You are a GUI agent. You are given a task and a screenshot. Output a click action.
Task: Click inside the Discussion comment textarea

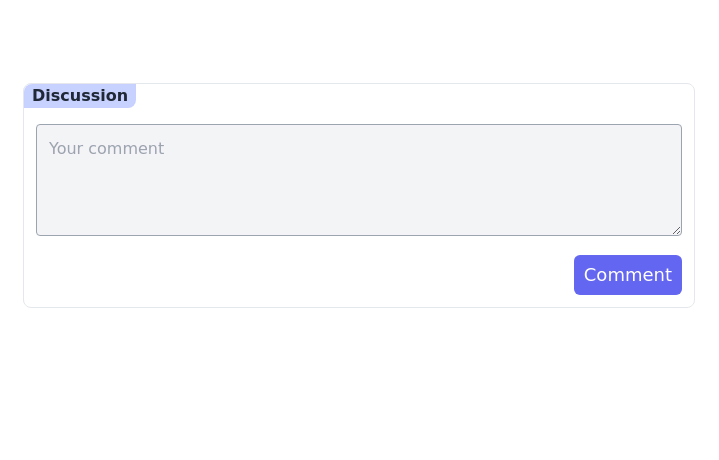(x=358, y=180)
